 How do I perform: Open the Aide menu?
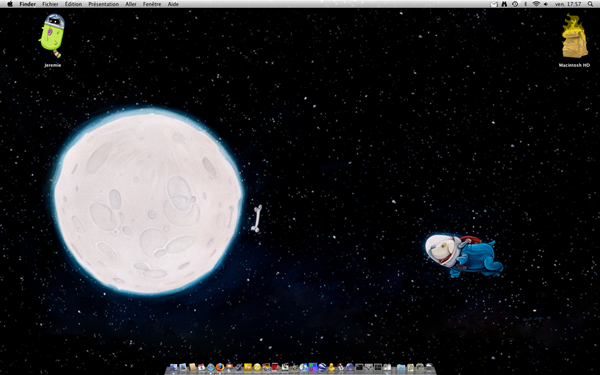click(x=173, y=4)
